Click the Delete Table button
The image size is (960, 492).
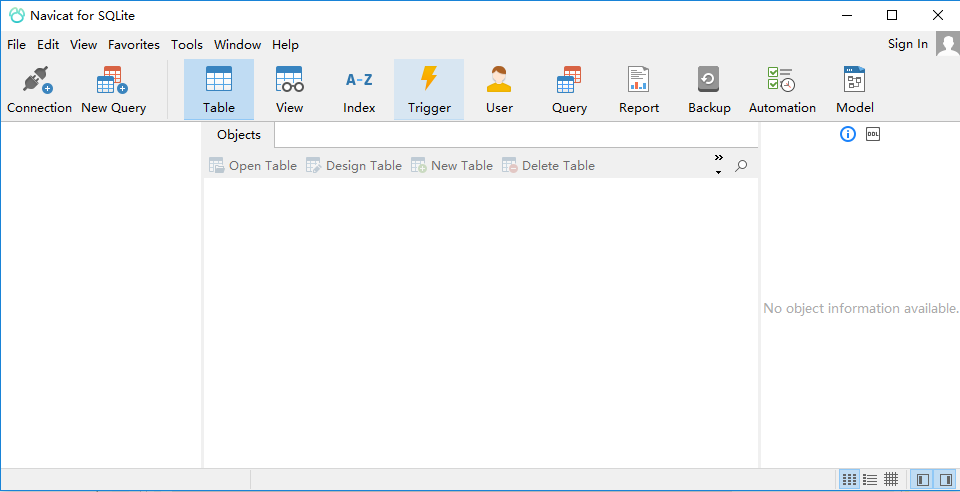[x=549, y=165]
